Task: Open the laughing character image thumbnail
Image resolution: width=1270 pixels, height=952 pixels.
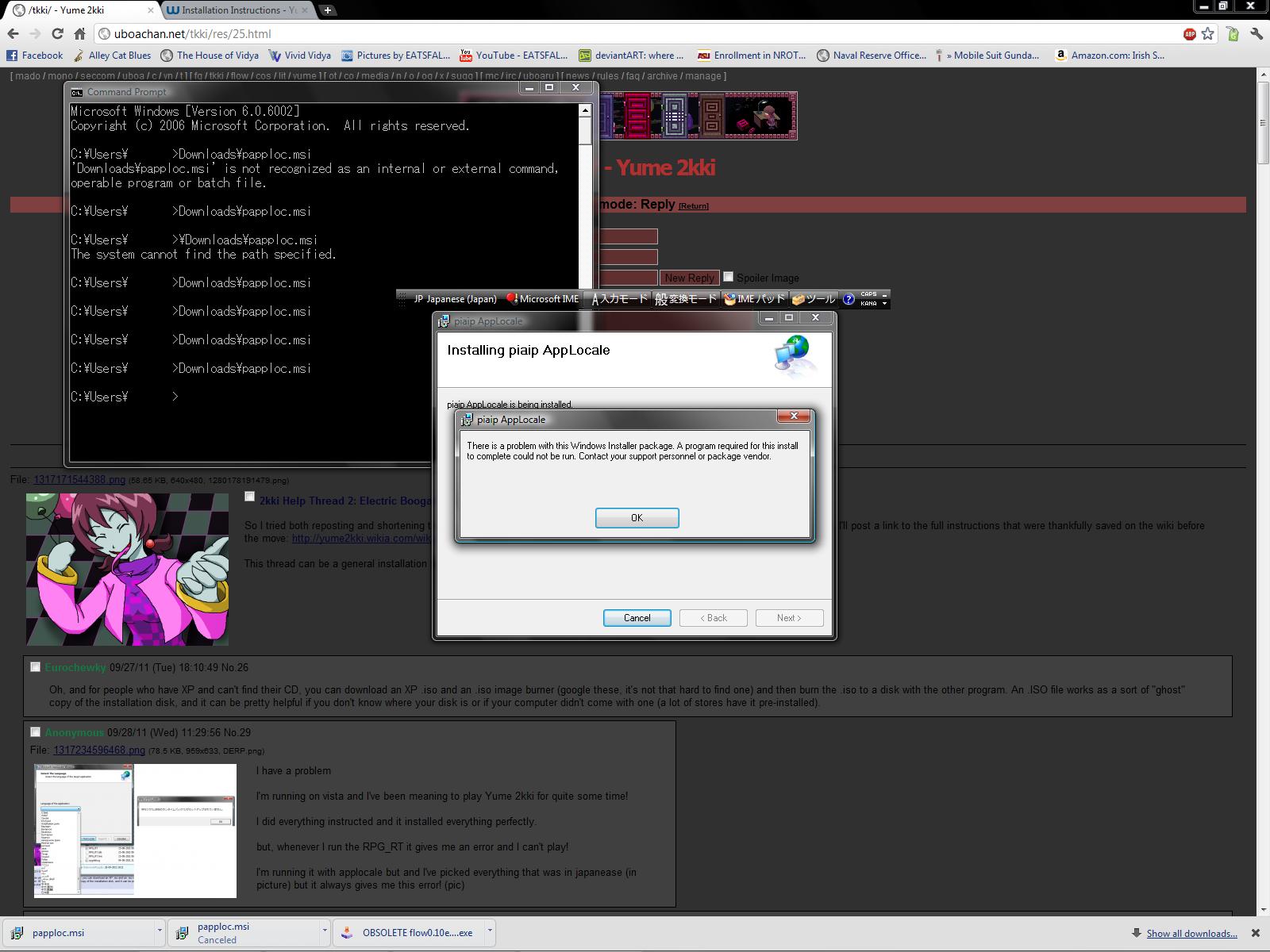Action: click(127, 569)
